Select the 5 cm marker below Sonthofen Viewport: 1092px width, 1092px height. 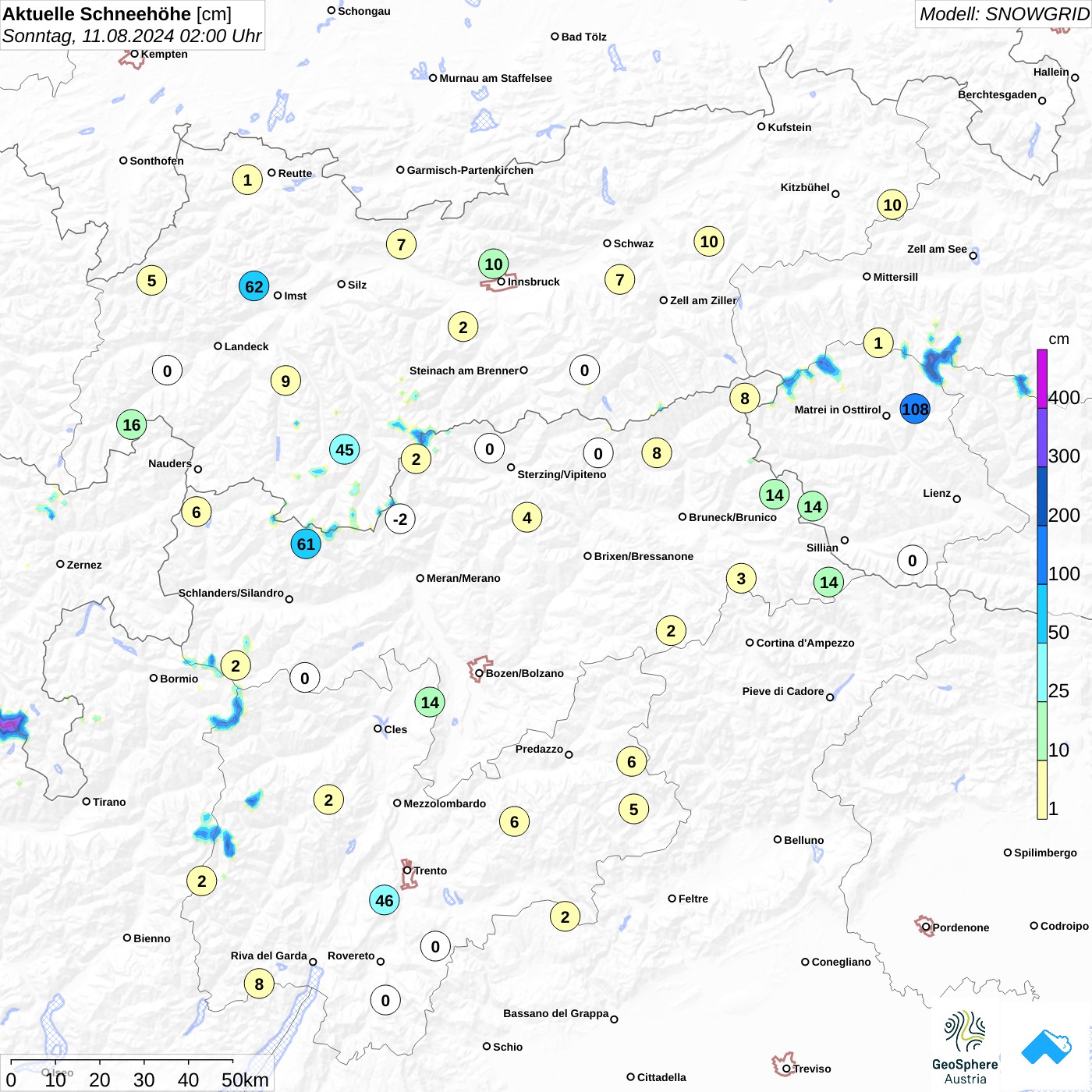152,280
